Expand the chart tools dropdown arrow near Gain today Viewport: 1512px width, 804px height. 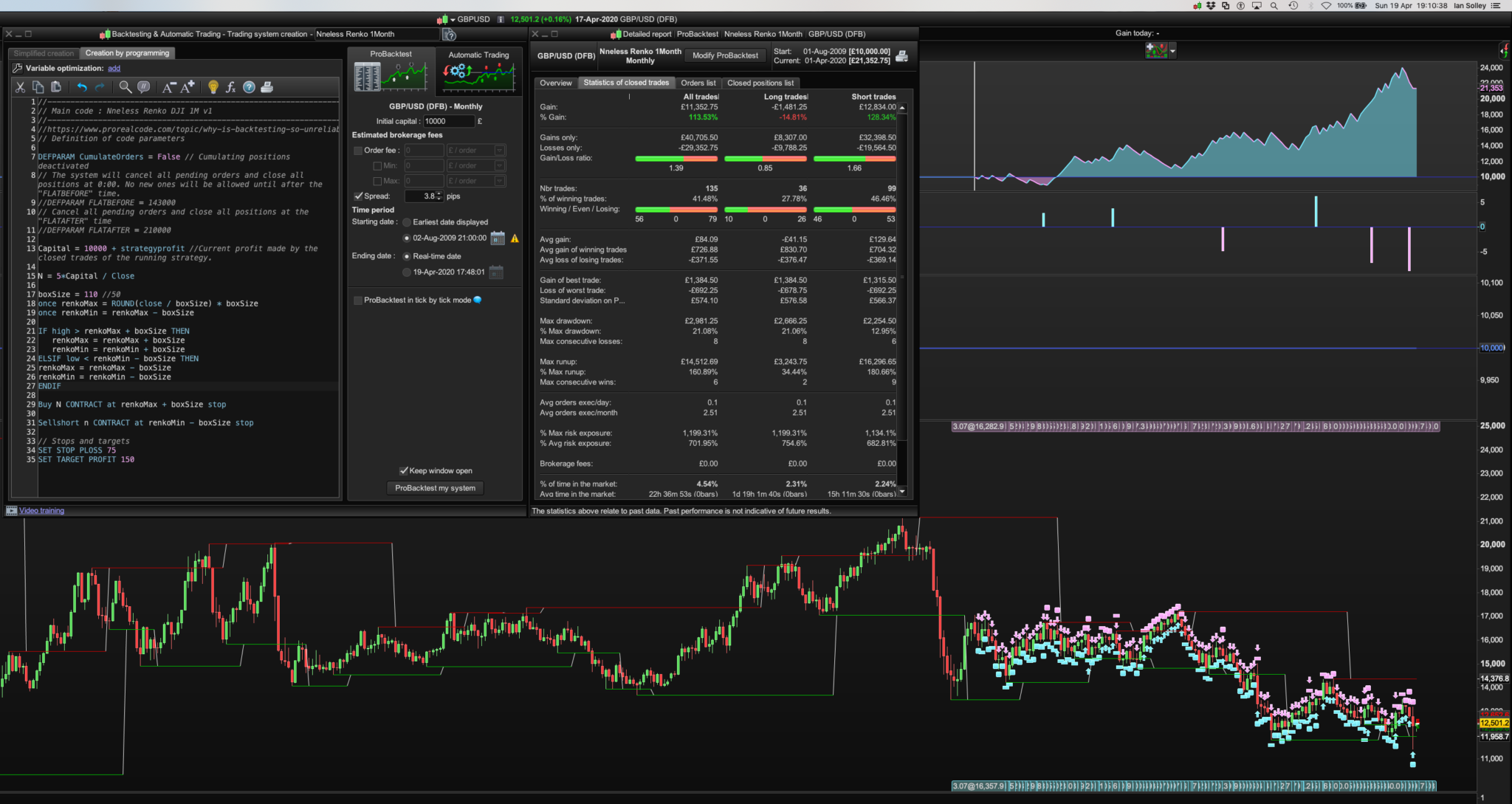[x=1172, y=51]
